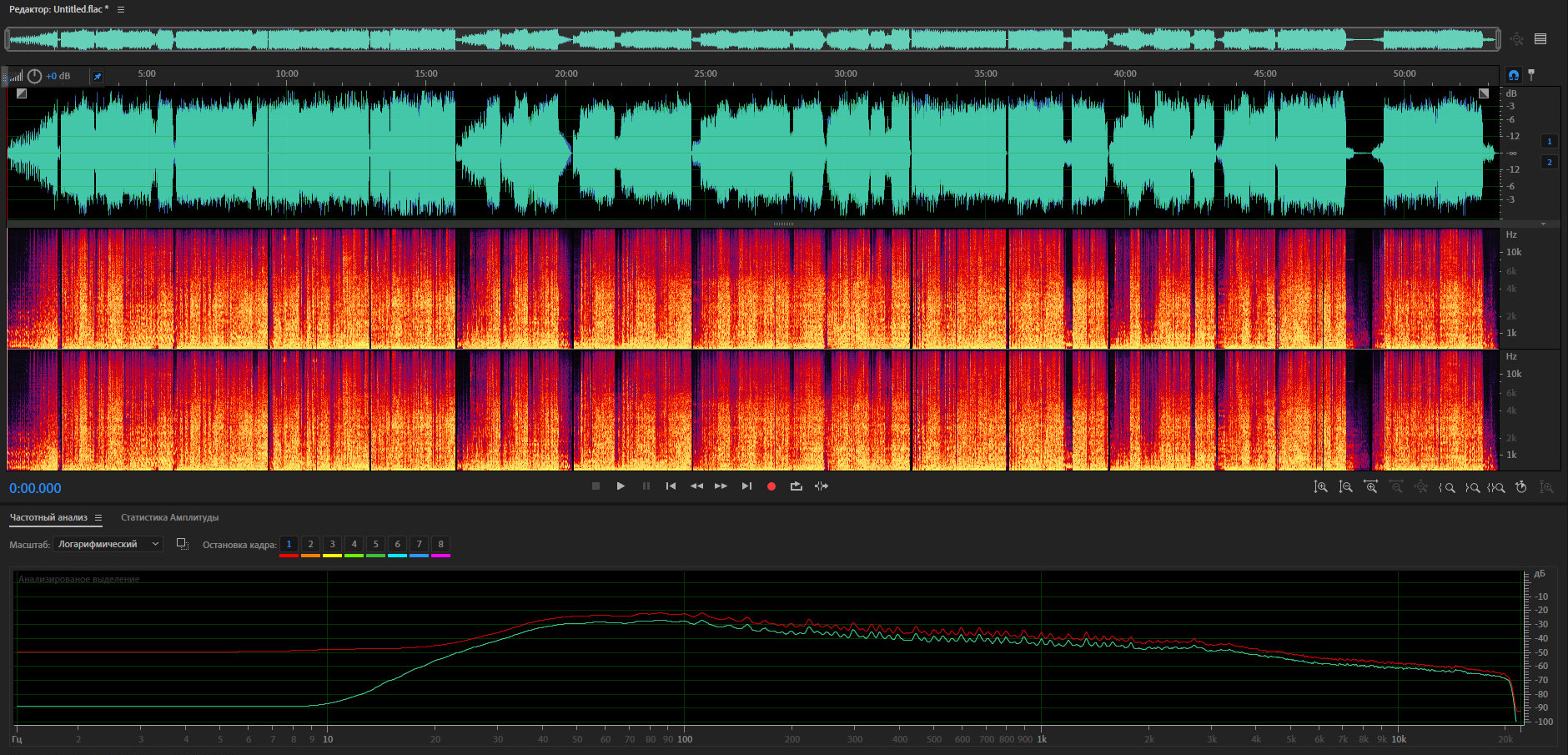Open the Редактор panel menu
1568x755 pixels.
(121, 9)
